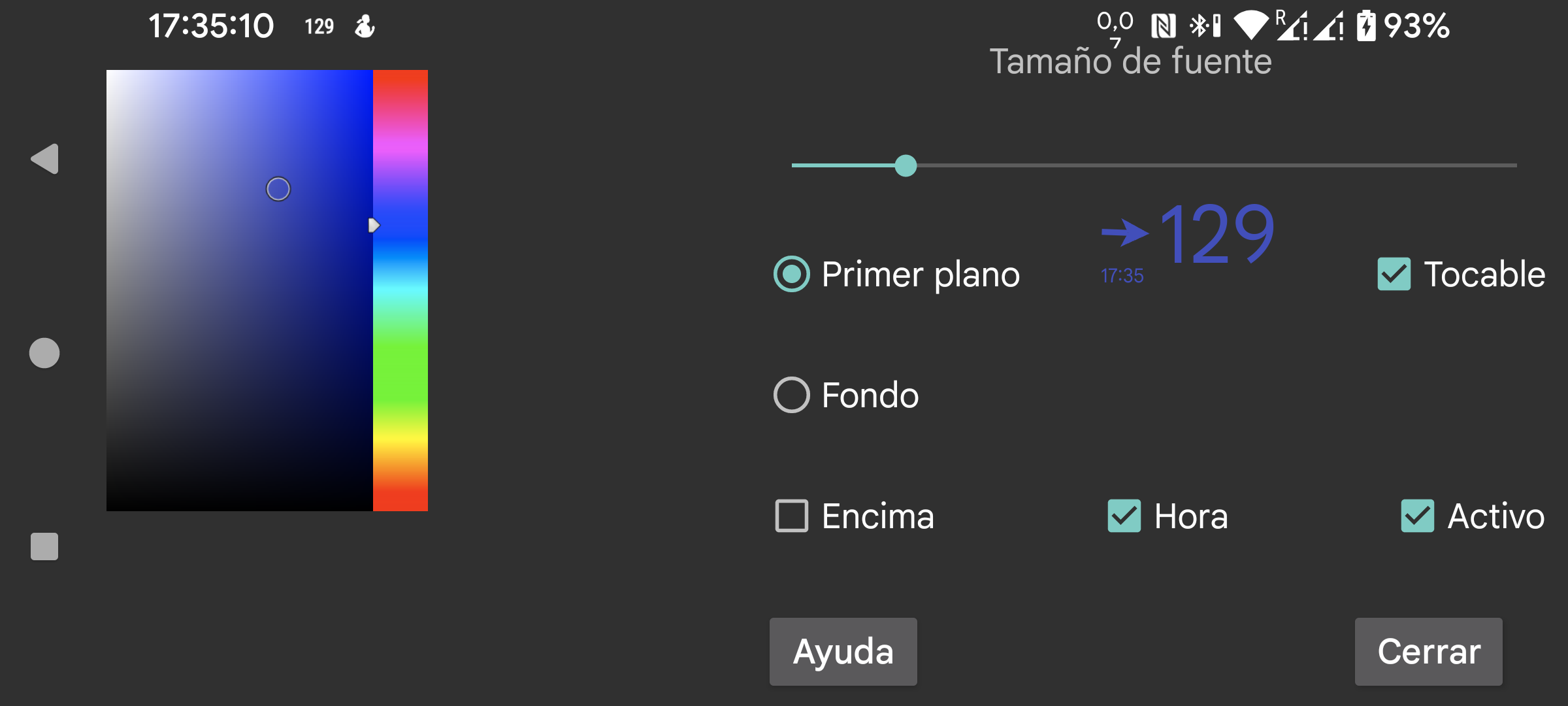This screenshot has height=706, width=1568.
Task: Open the Ayuda help button
Action: tap(843, 652)
